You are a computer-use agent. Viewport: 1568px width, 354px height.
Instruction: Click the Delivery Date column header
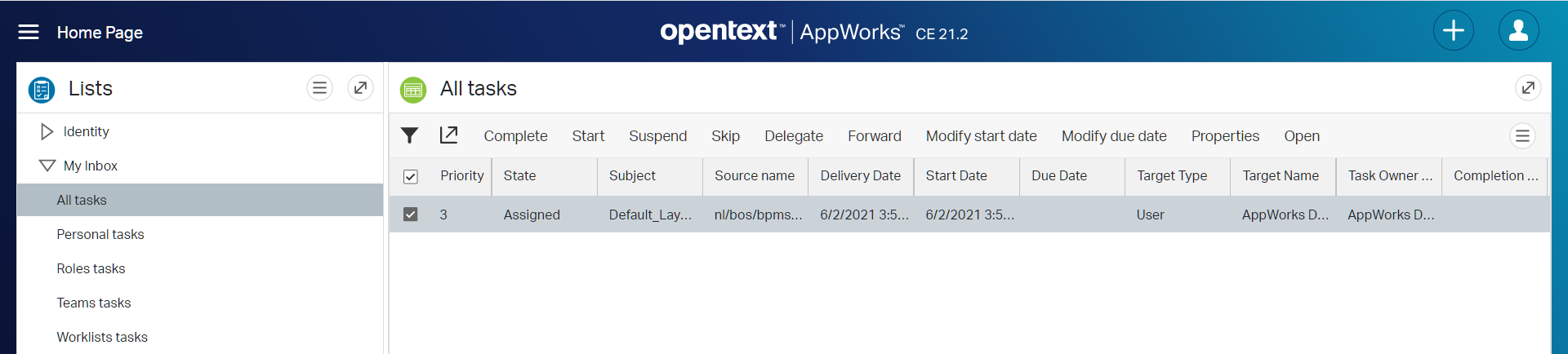pos(860,175)
